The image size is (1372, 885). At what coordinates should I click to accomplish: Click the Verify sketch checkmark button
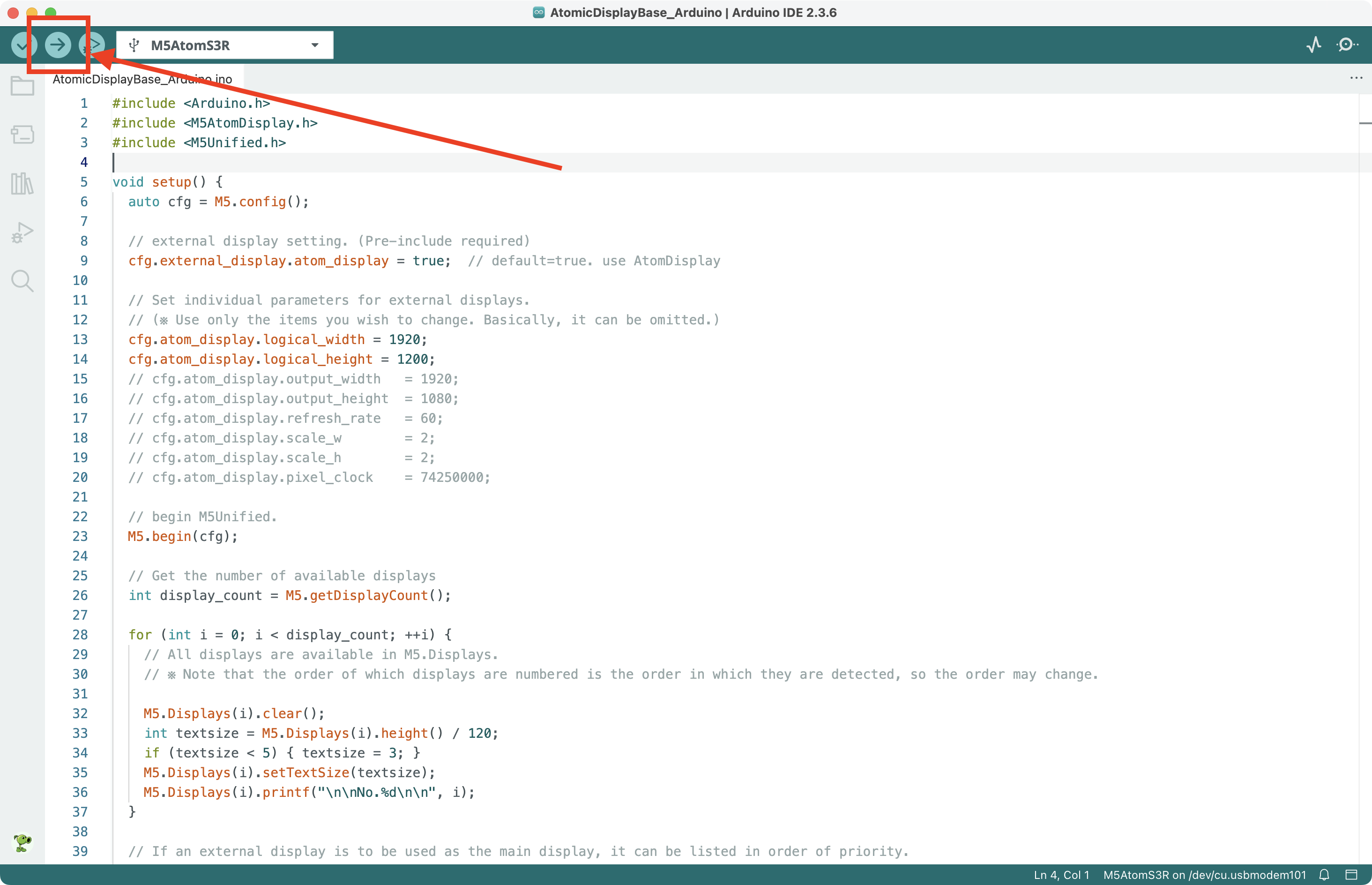(24, 45)
